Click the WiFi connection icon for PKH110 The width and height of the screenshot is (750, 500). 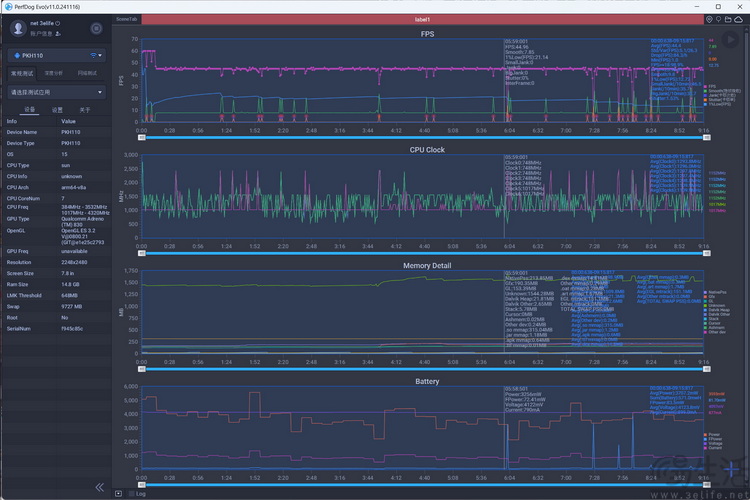pos(93,56)
